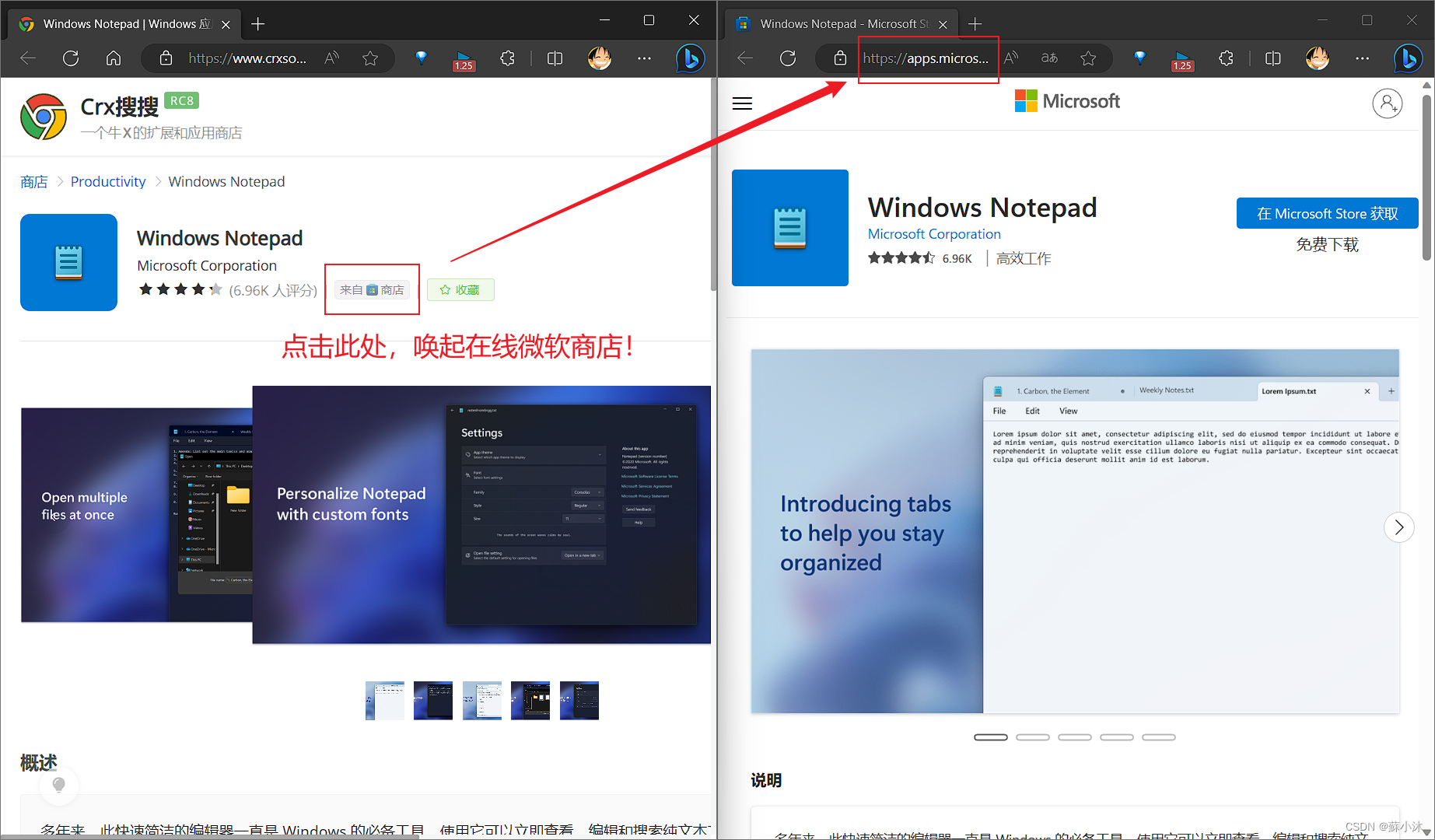This screenshot has width=1435, height=840.
Task: Open profile avatar in right browser
Action: (x=1317, y=58)
